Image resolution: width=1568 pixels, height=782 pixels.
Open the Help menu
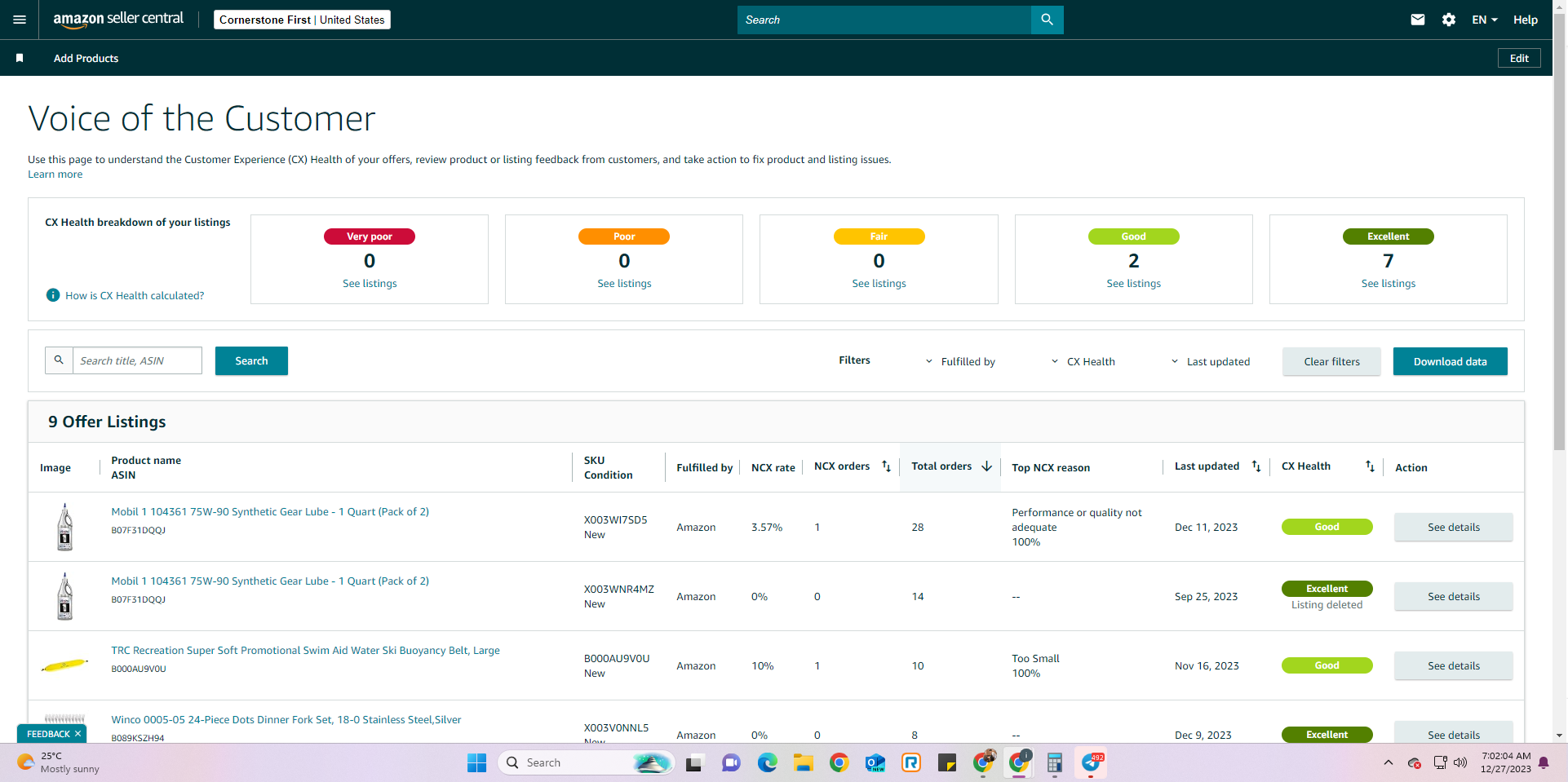(x=1526, y=20)
